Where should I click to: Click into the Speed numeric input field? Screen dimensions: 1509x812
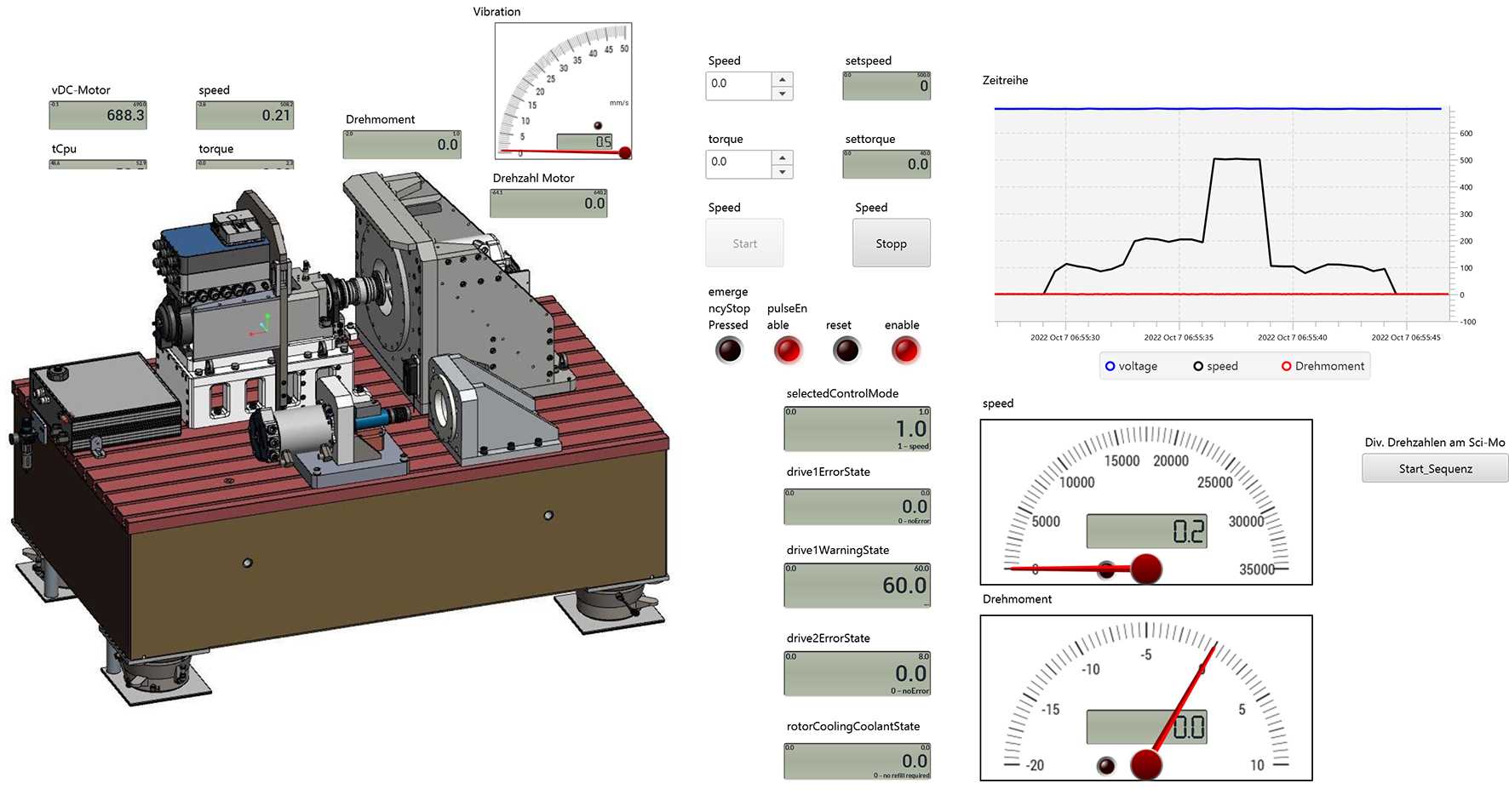[x=738, y=86]
